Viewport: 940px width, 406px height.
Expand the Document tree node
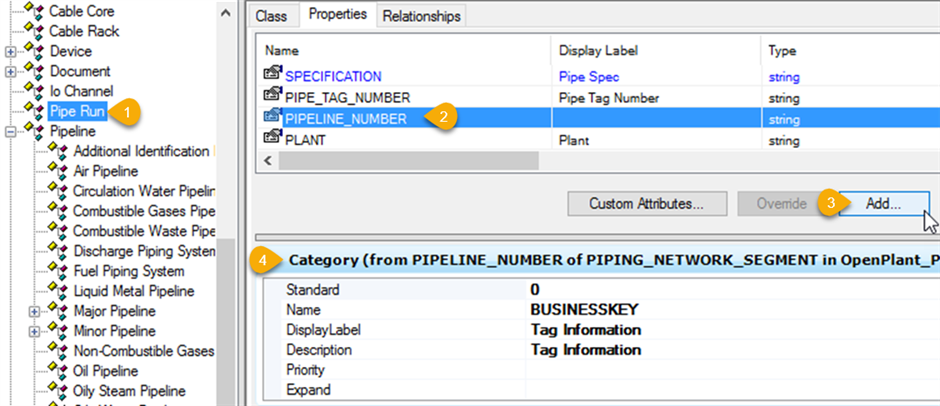click(x=11, y=71)
